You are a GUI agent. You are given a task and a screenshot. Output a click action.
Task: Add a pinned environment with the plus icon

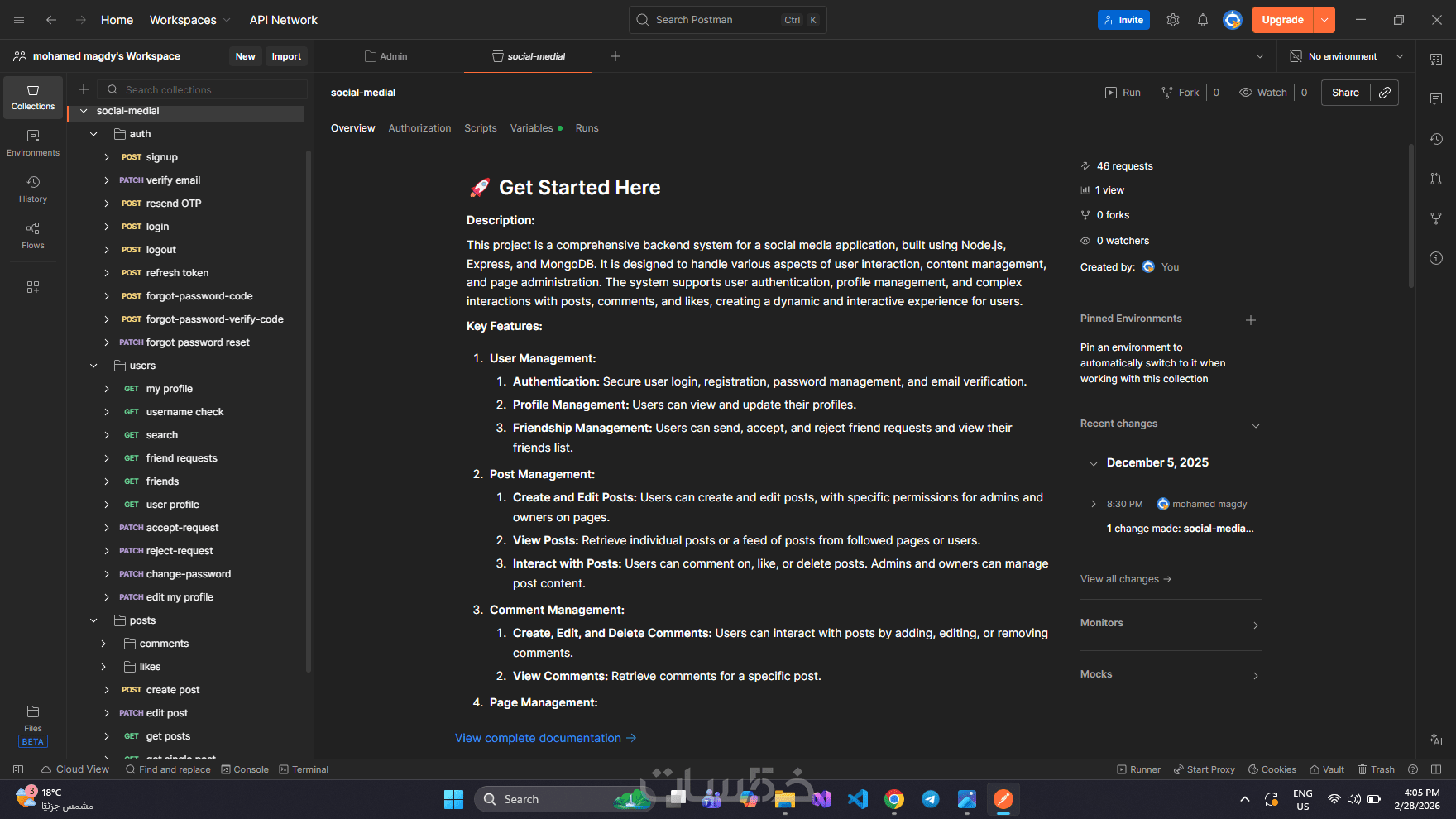pos(1251,320)
